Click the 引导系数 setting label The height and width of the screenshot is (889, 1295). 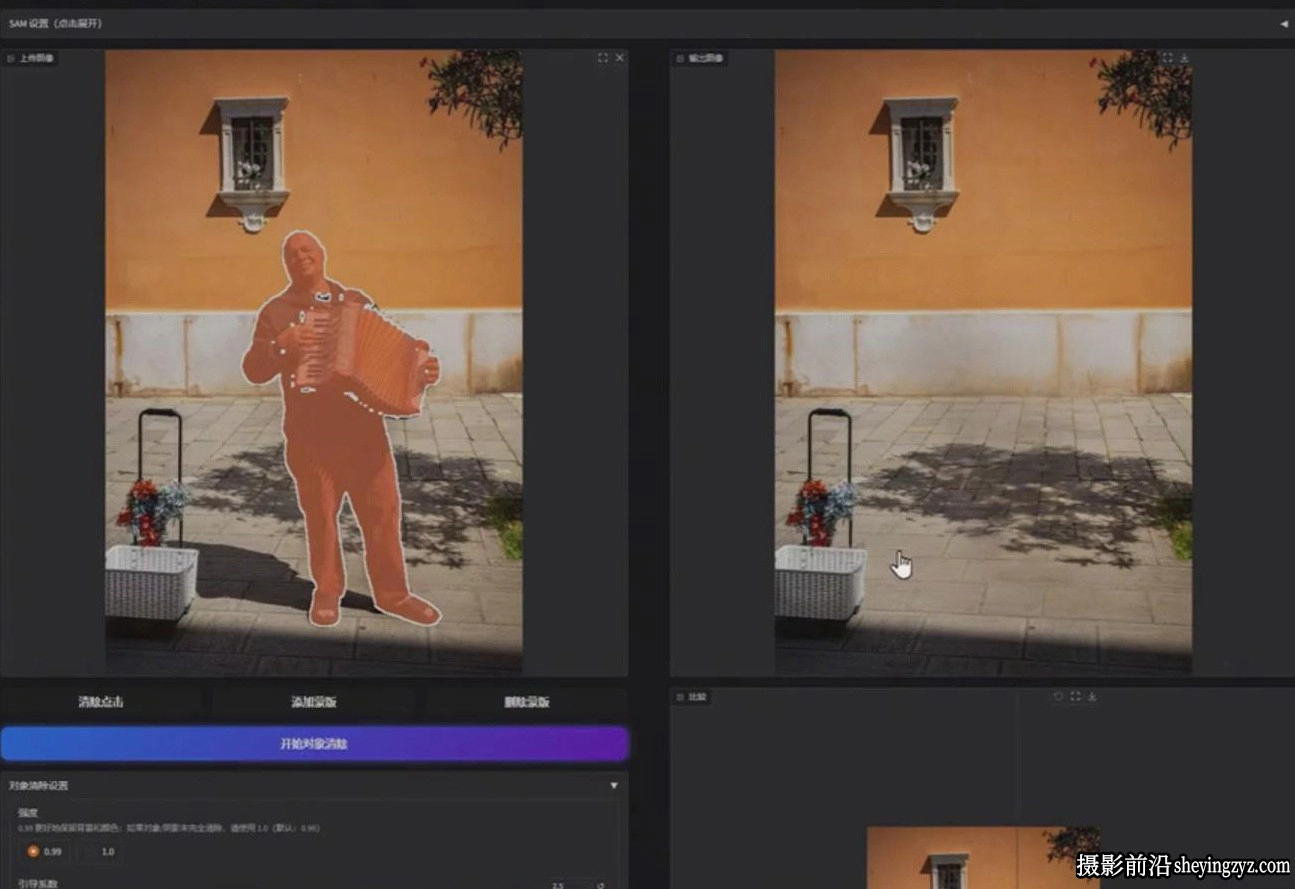37,883
